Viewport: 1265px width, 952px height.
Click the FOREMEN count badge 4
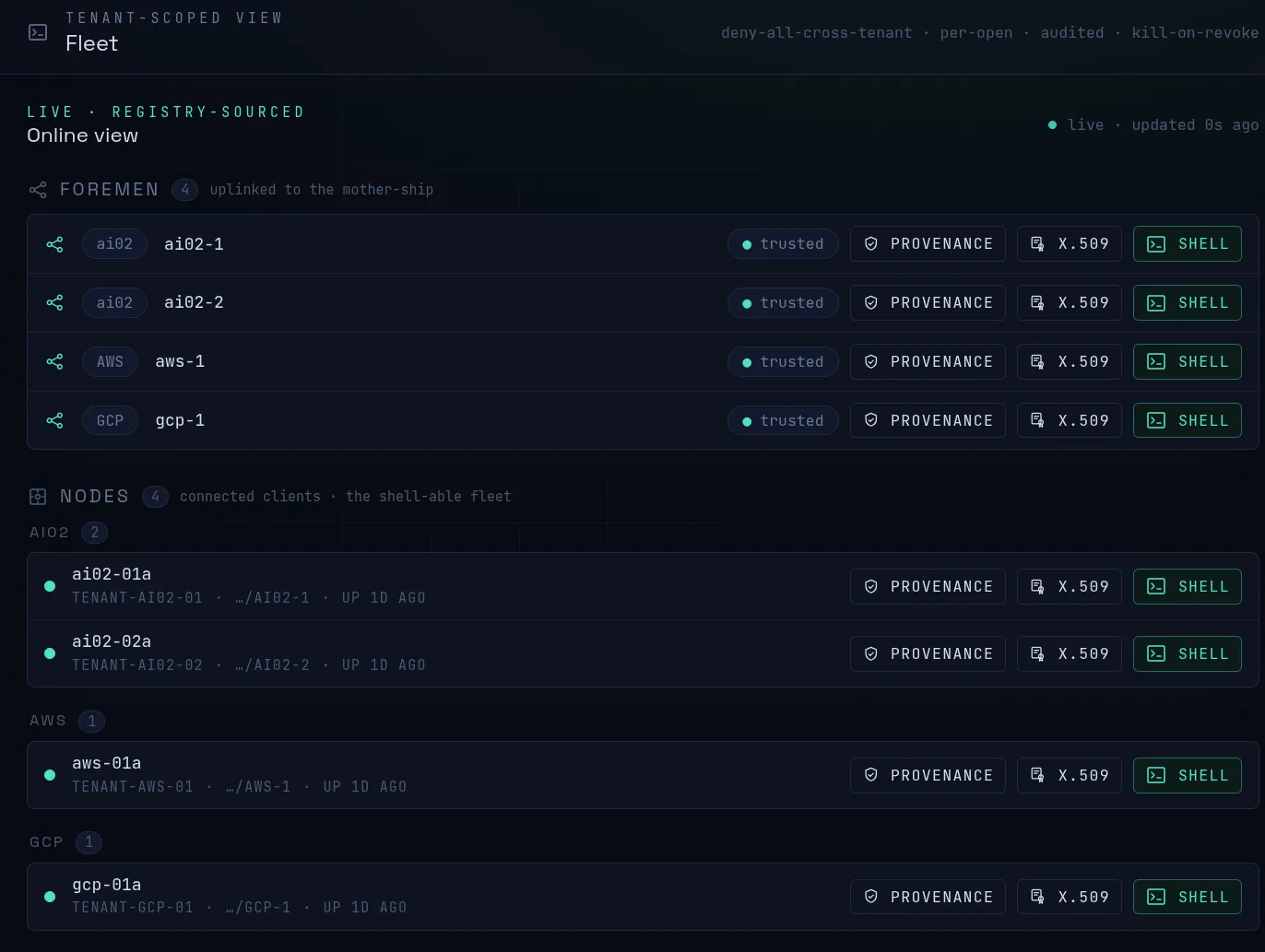[184, 190]
